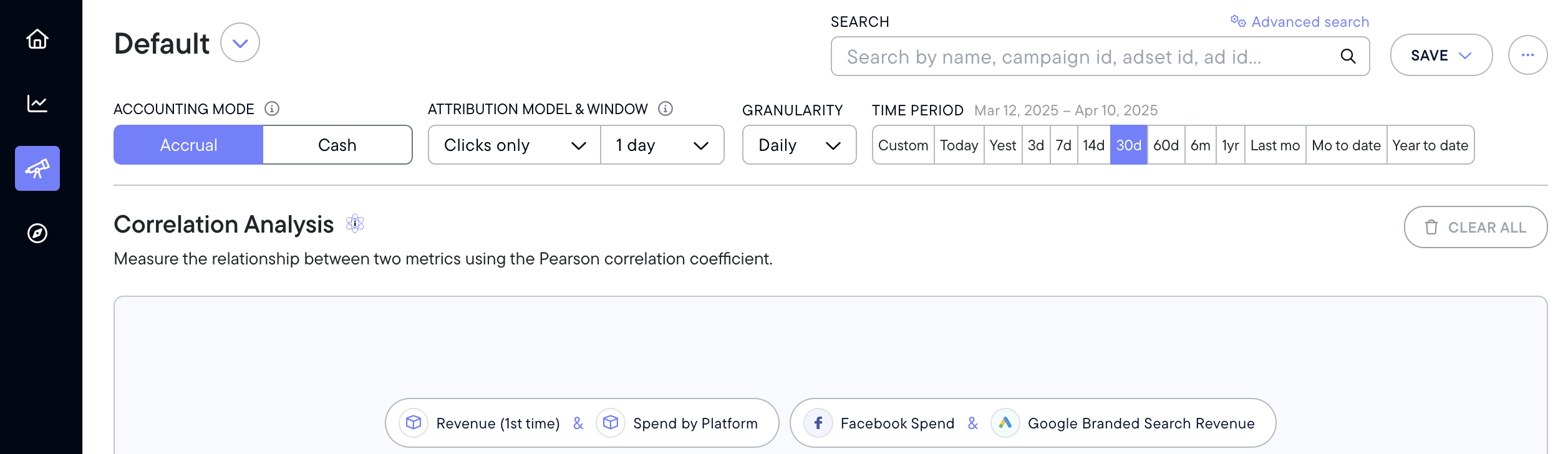Expand the Default view dropdown chevron
This screenshot has height=454, width=1568.
(240, 43)
